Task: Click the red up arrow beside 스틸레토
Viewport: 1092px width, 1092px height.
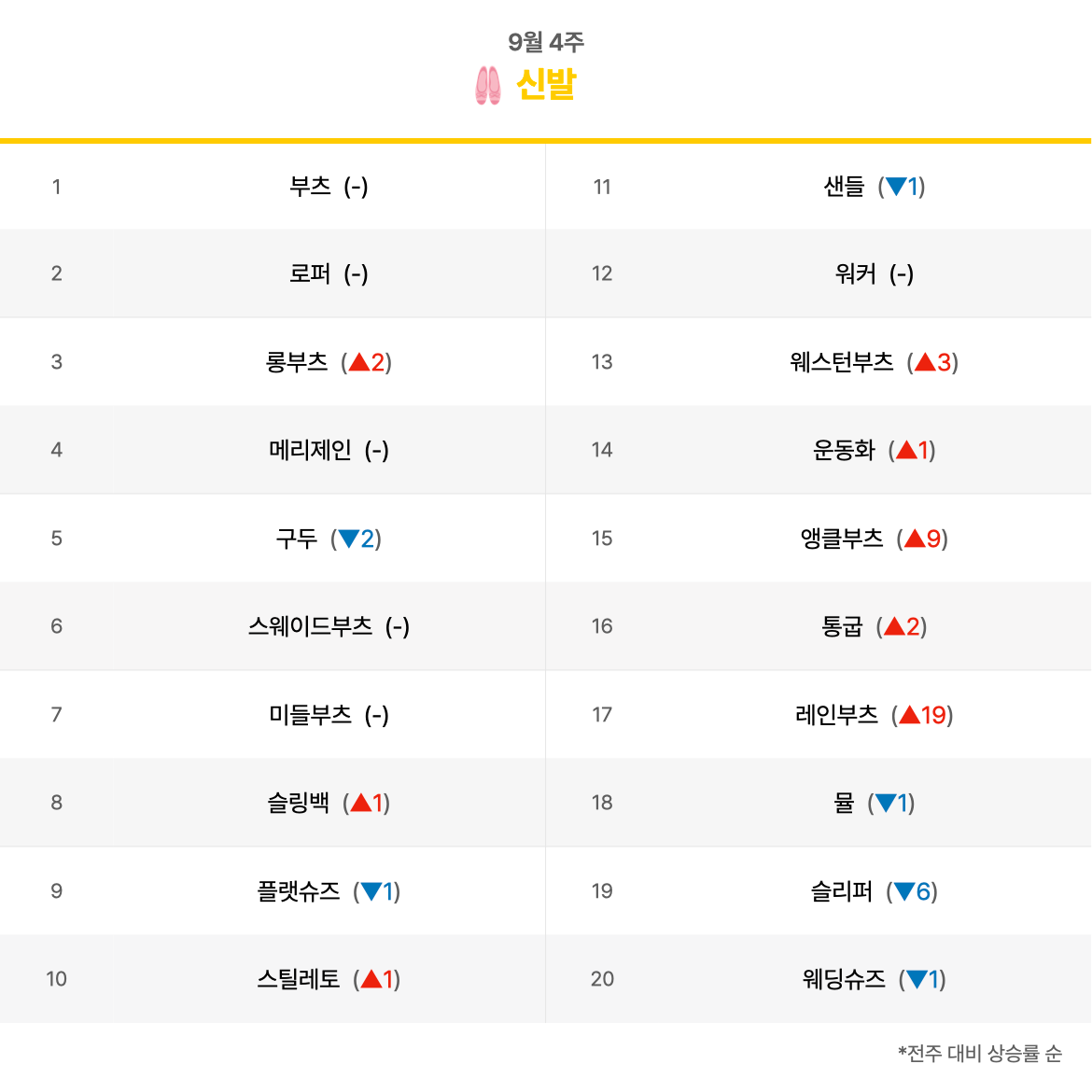Action: pos(371,978)
